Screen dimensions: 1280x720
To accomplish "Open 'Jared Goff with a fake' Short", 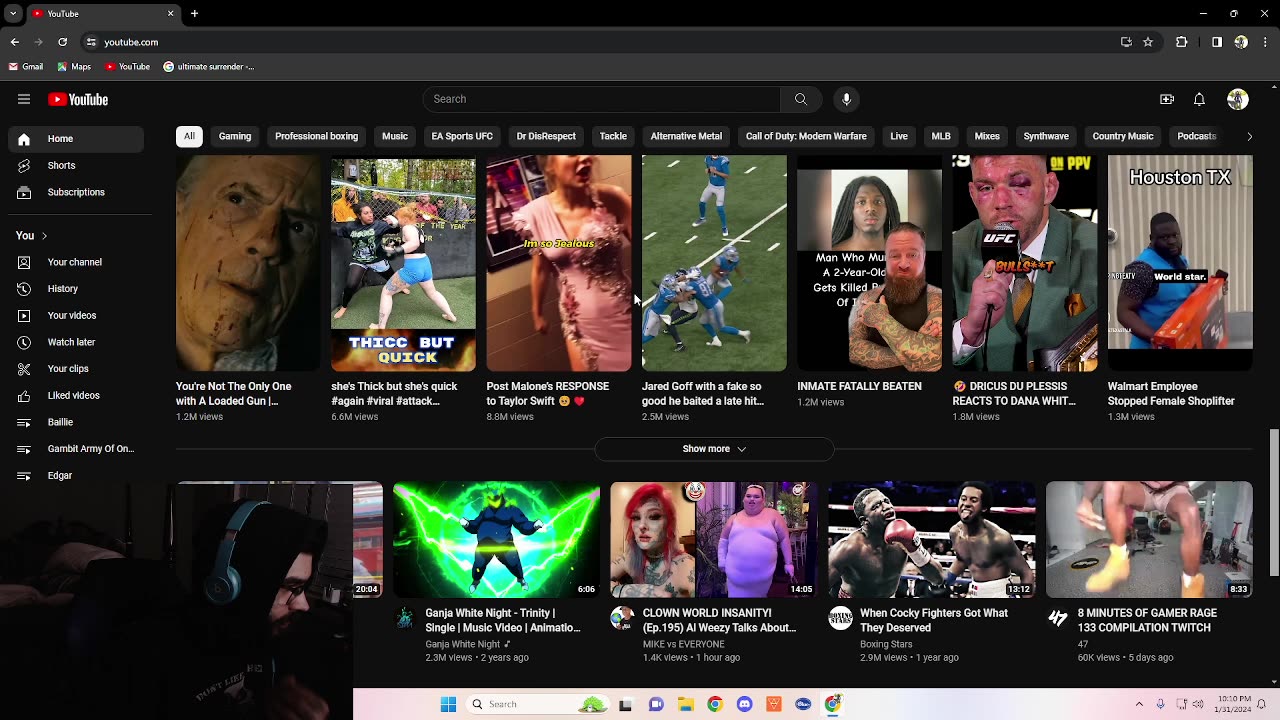I will click(x=714, y=263).
